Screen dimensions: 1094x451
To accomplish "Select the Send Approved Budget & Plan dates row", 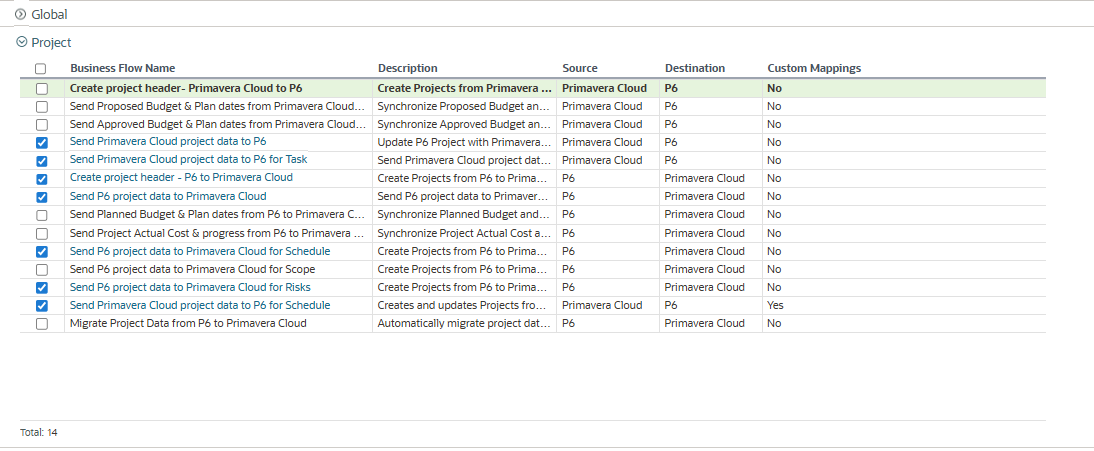I will (x=216, y=125).
